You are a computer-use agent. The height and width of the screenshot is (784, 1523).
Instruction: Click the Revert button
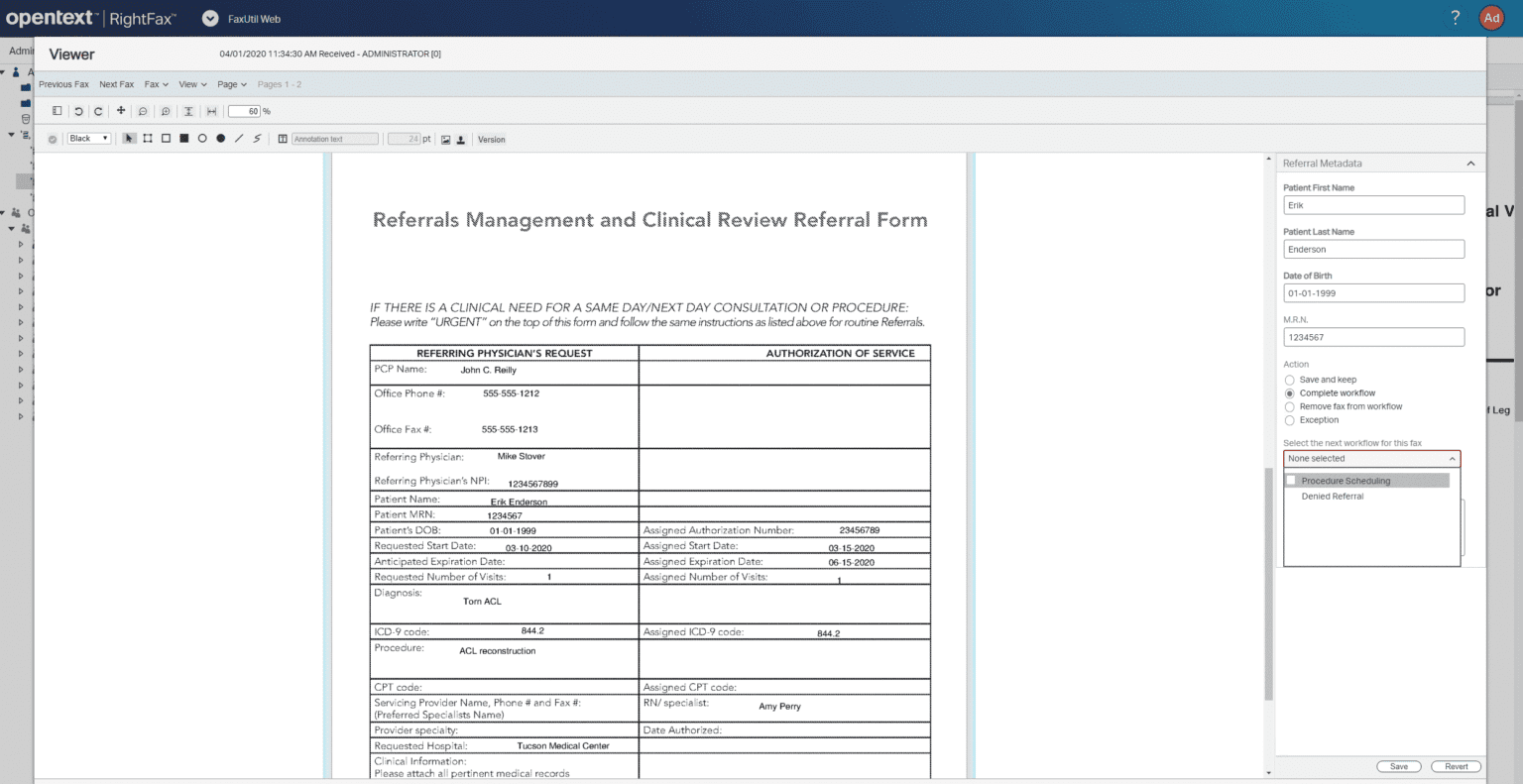(x=1456, y=766)
